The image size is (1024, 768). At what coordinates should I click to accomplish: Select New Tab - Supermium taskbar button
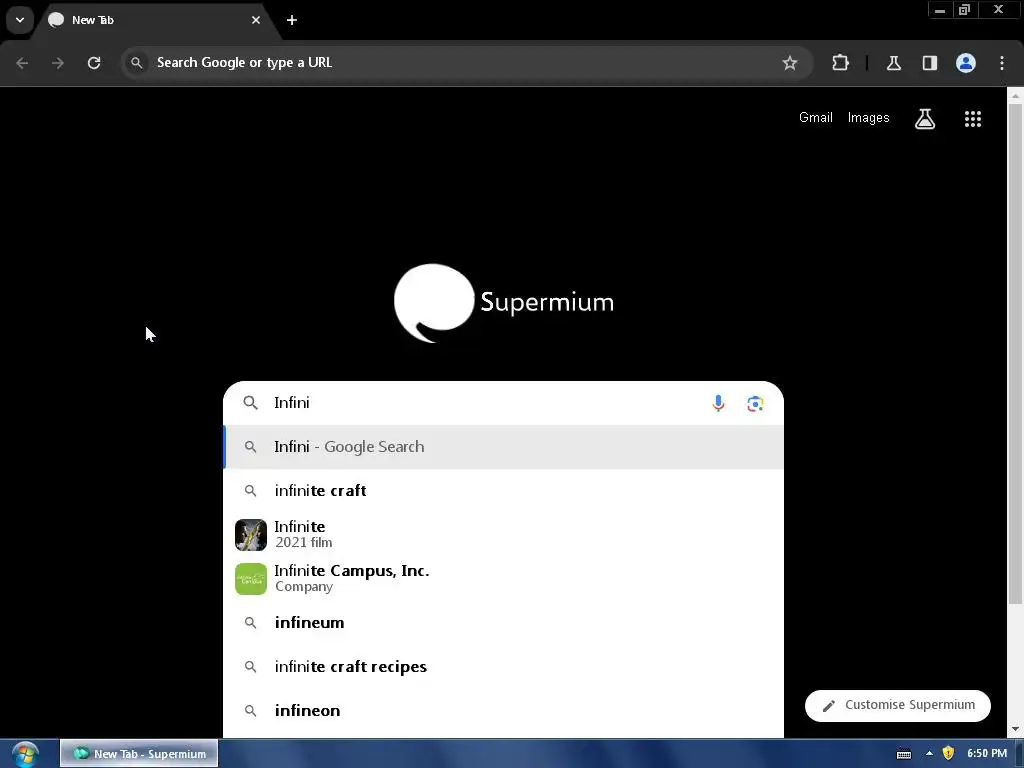(139, 754)
